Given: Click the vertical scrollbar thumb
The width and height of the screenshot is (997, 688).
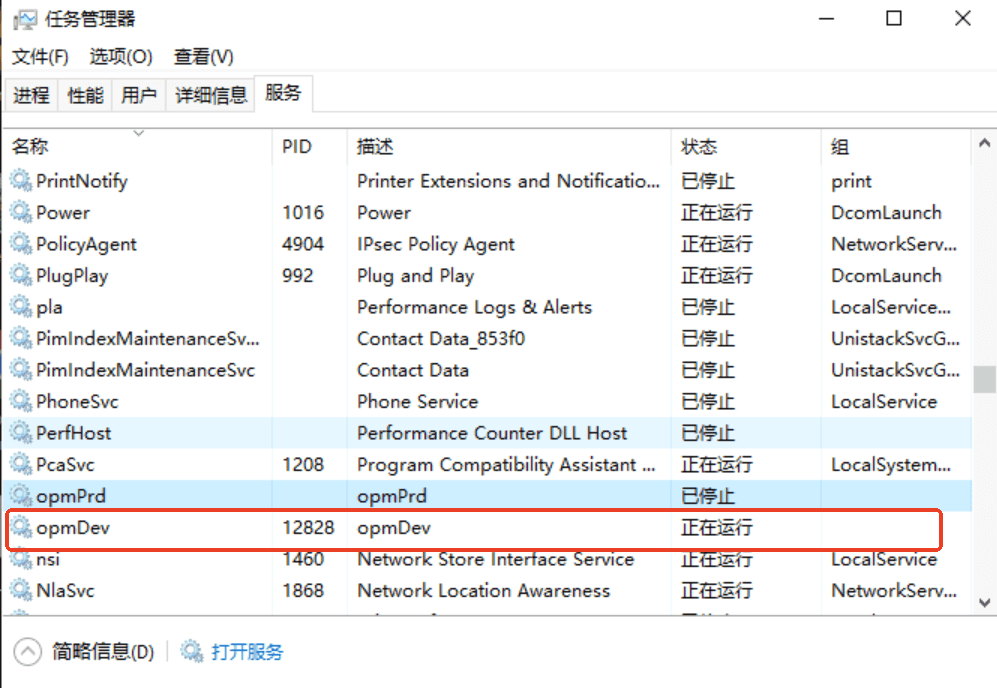Looking at the screenshot, I should coord(984,380).
